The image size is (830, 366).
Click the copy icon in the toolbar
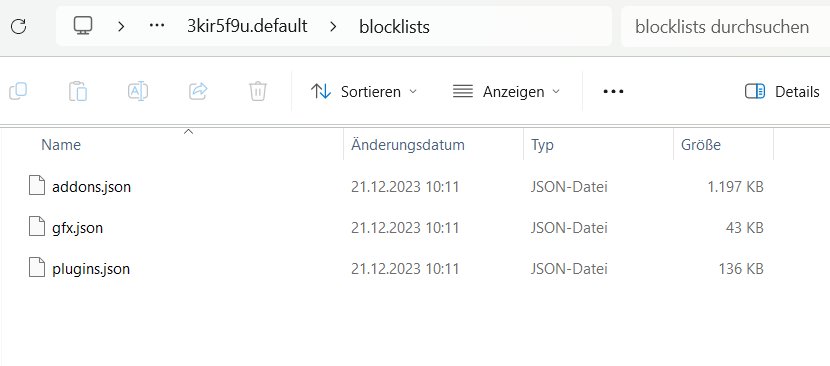18,92
